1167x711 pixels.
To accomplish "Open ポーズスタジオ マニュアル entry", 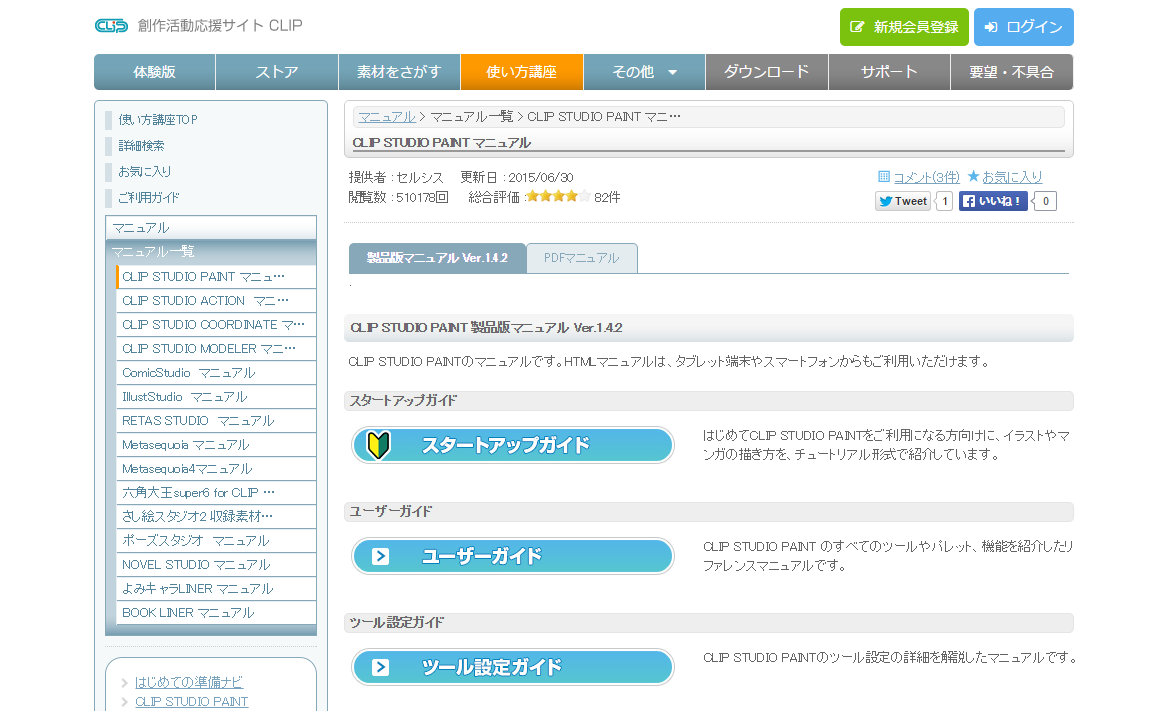I will pyautogui.click(x=216, y=541).
